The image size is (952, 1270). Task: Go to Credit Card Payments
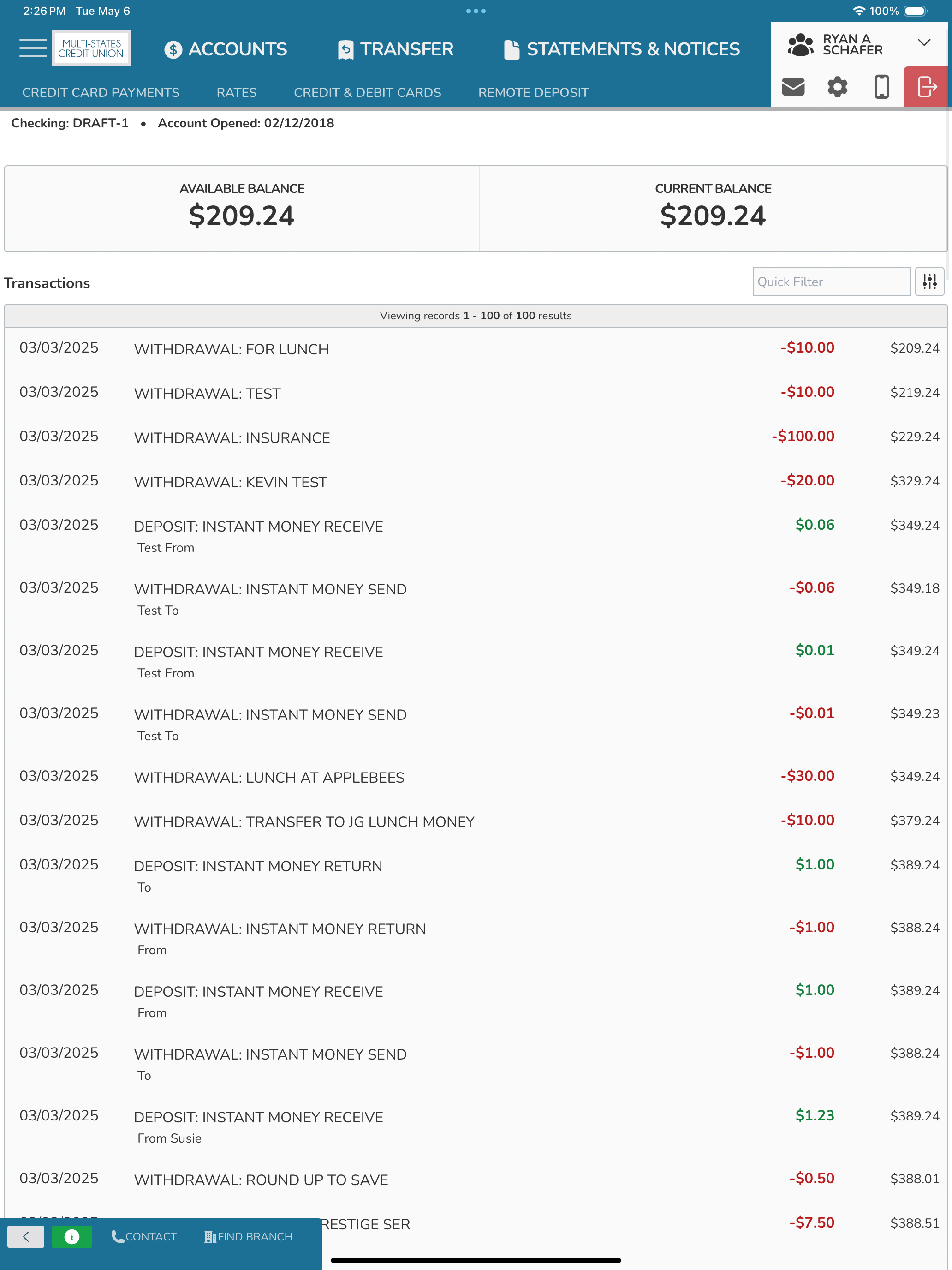click(x=101, y=92)
